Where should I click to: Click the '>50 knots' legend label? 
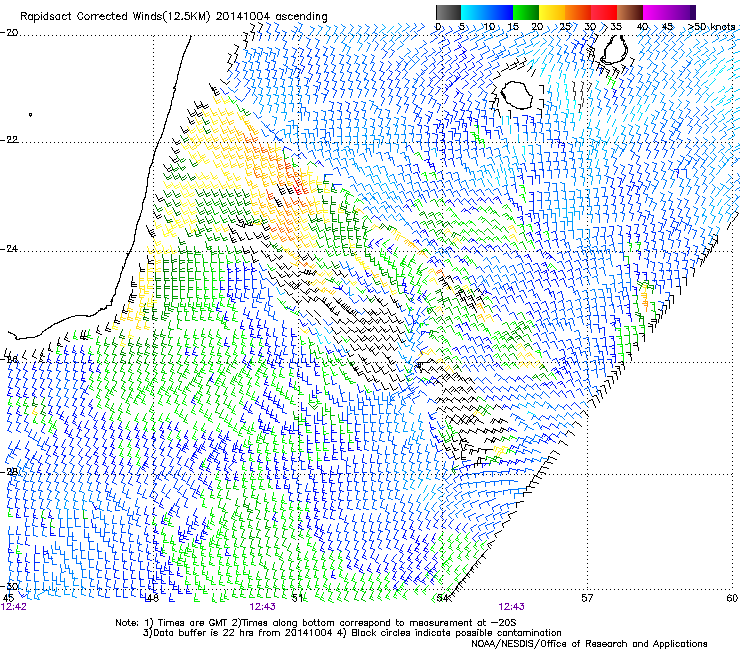(x=711, y=27)
